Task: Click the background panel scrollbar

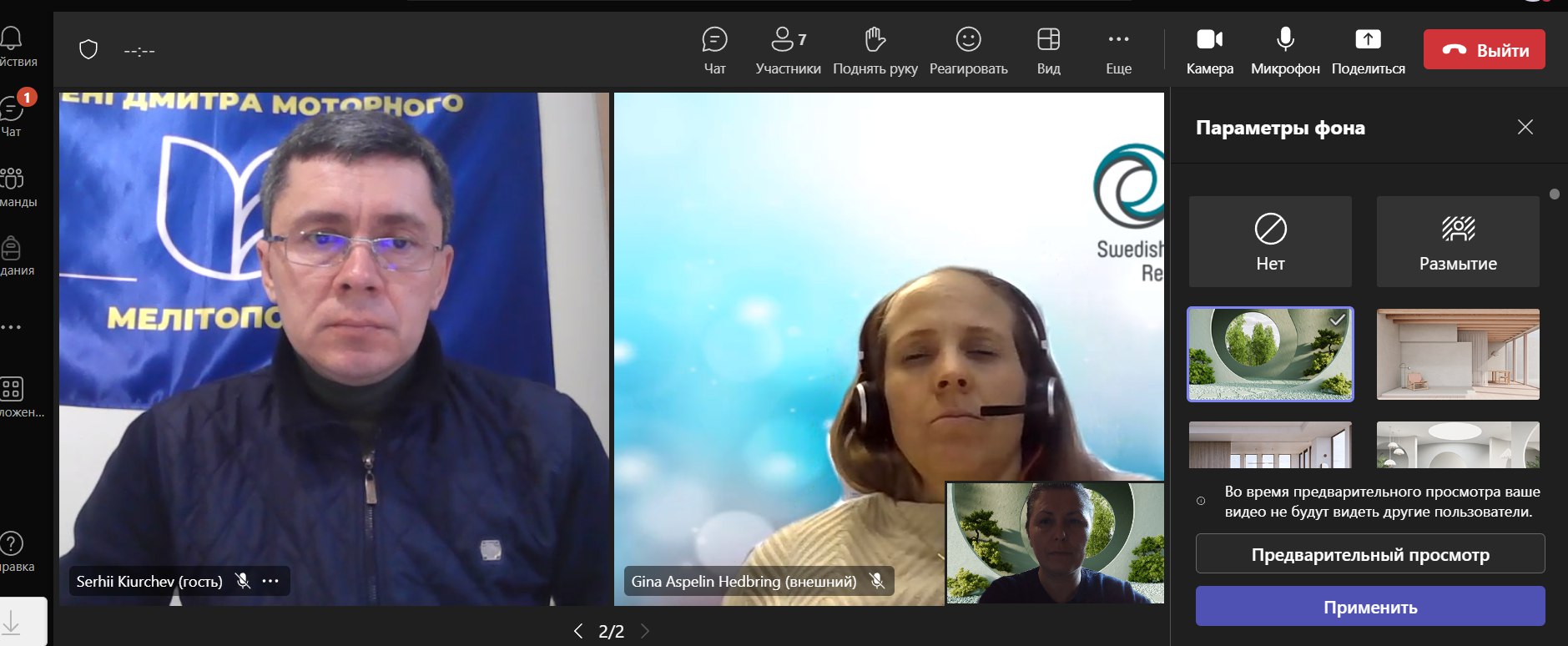Action: (1554, 194)
